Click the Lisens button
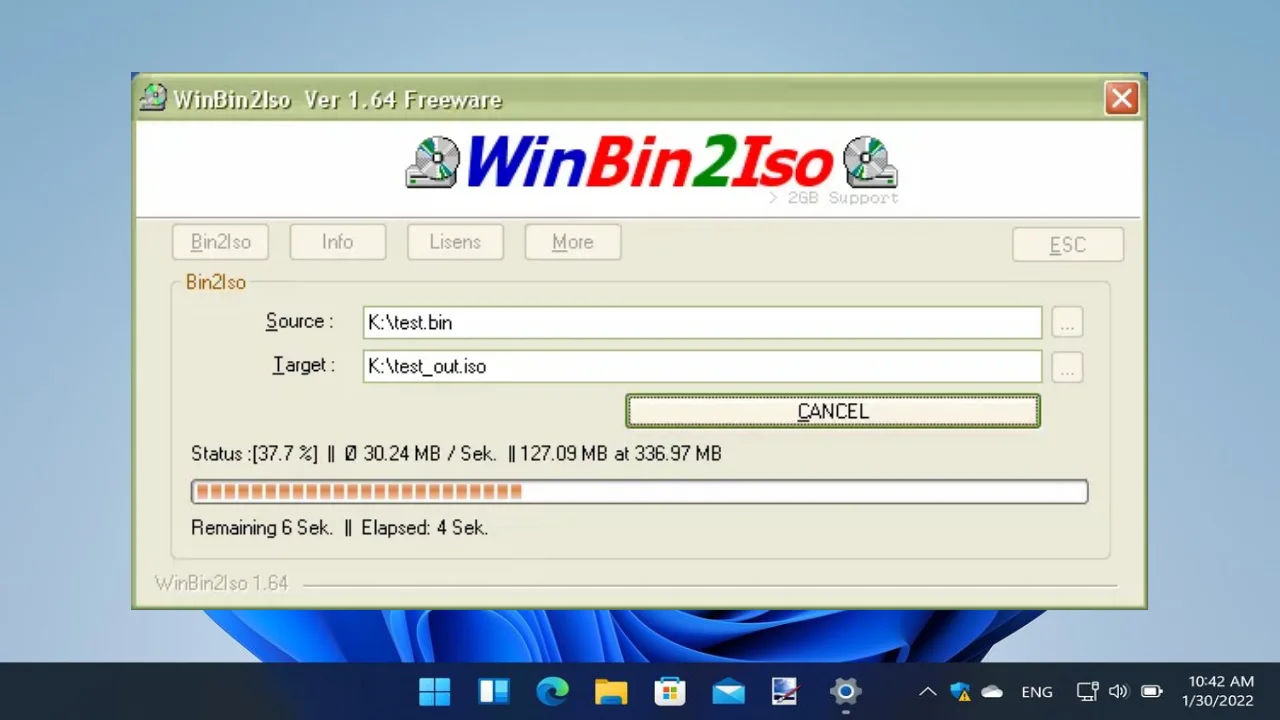Viewport: 1280px width, 720px height. pos(455,242)
